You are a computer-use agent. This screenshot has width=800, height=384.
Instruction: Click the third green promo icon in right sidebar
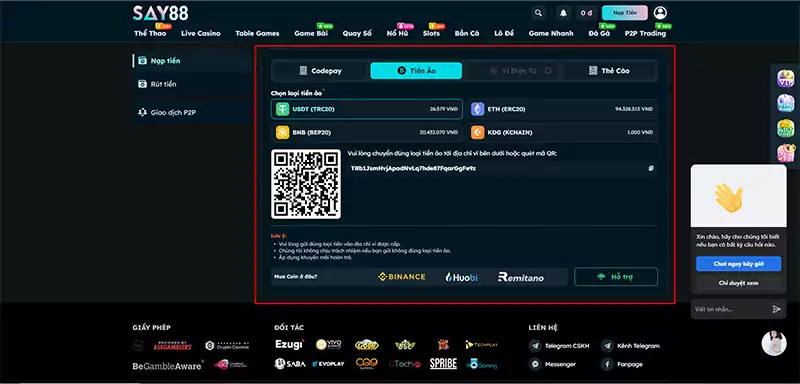[x=786, y=128]
